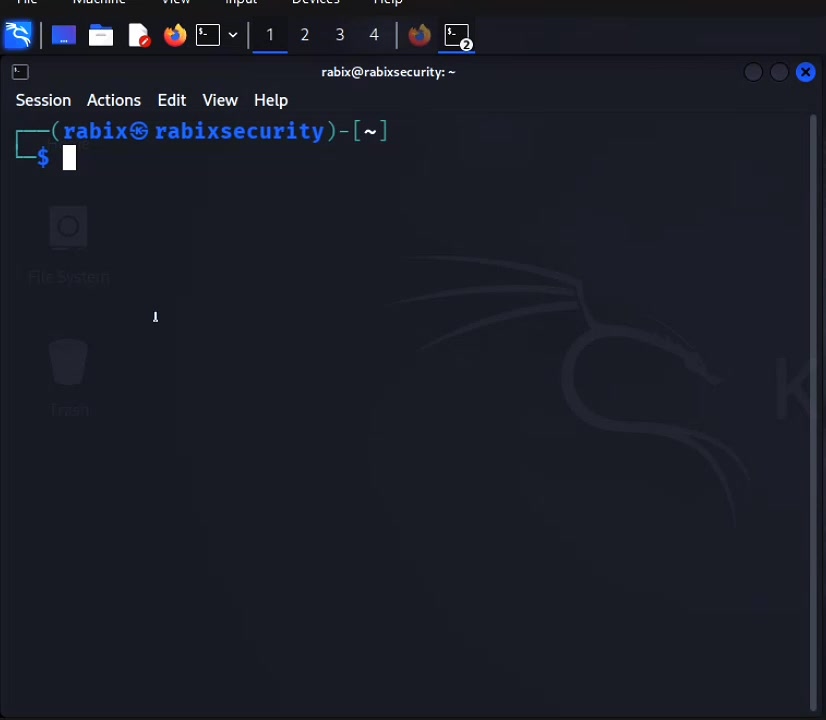Open the terminal View menu
The width and height of the screenshot is (826, 720).
click(220, 101)
